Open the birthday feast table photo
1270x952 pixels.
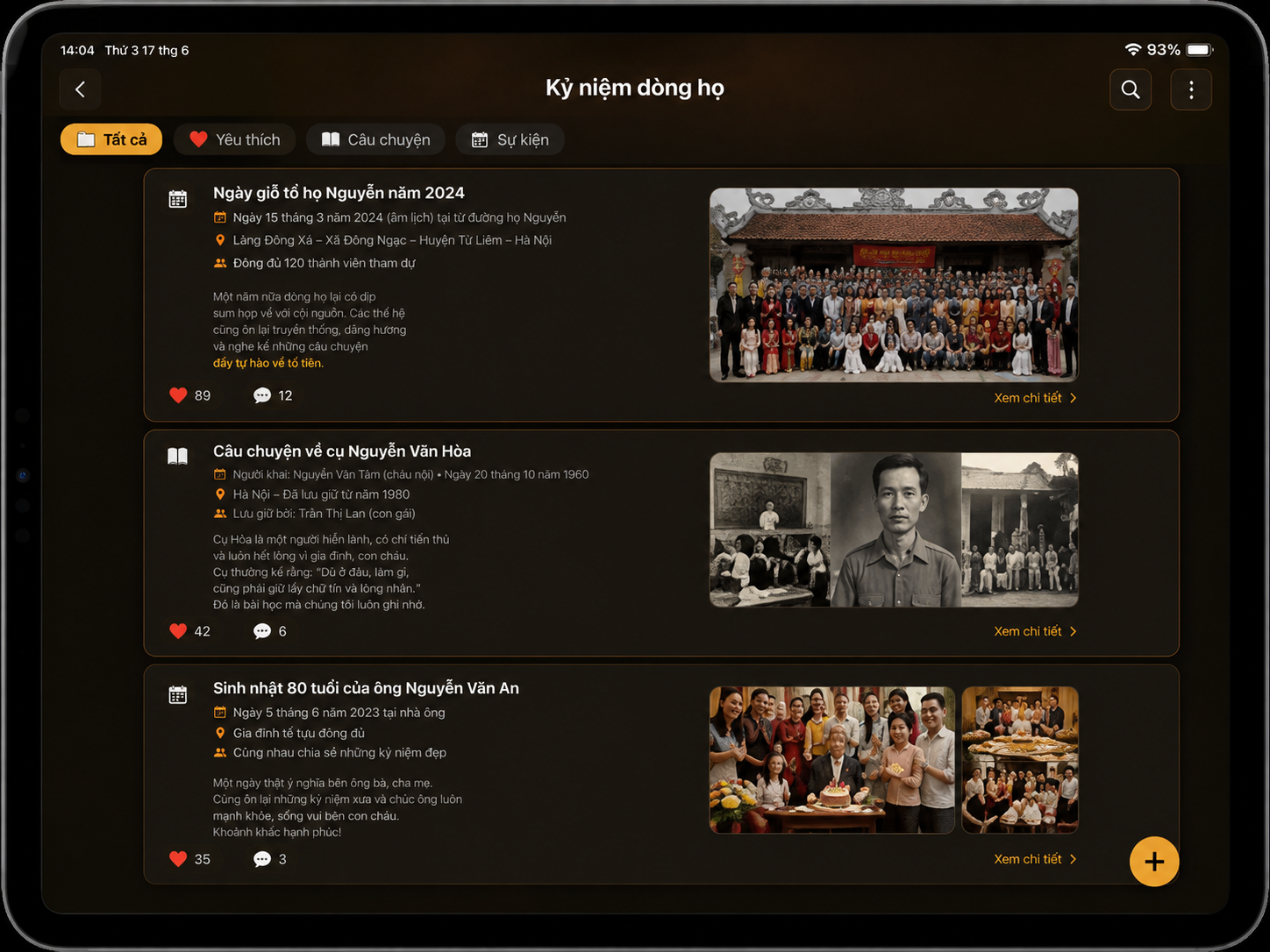(x=1020, y=760)
